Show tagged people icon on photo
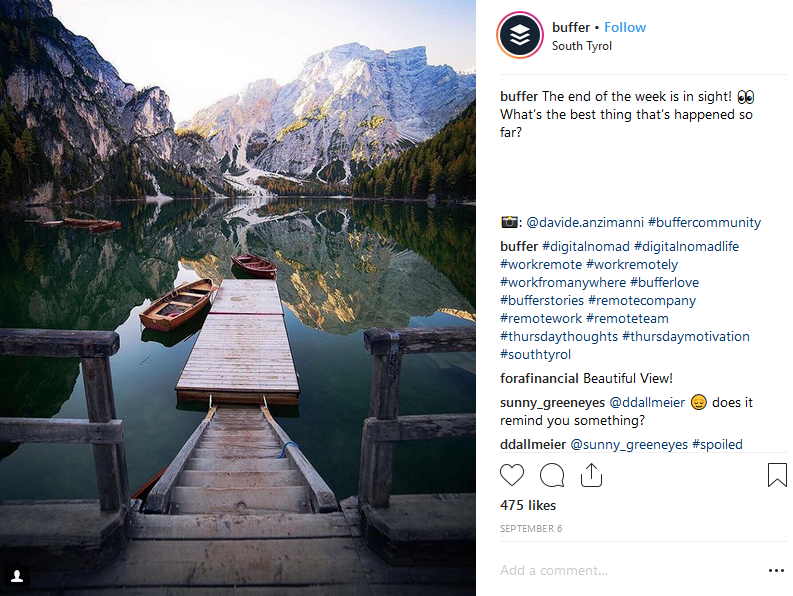 pyautogui.click(x=17, y=577)
